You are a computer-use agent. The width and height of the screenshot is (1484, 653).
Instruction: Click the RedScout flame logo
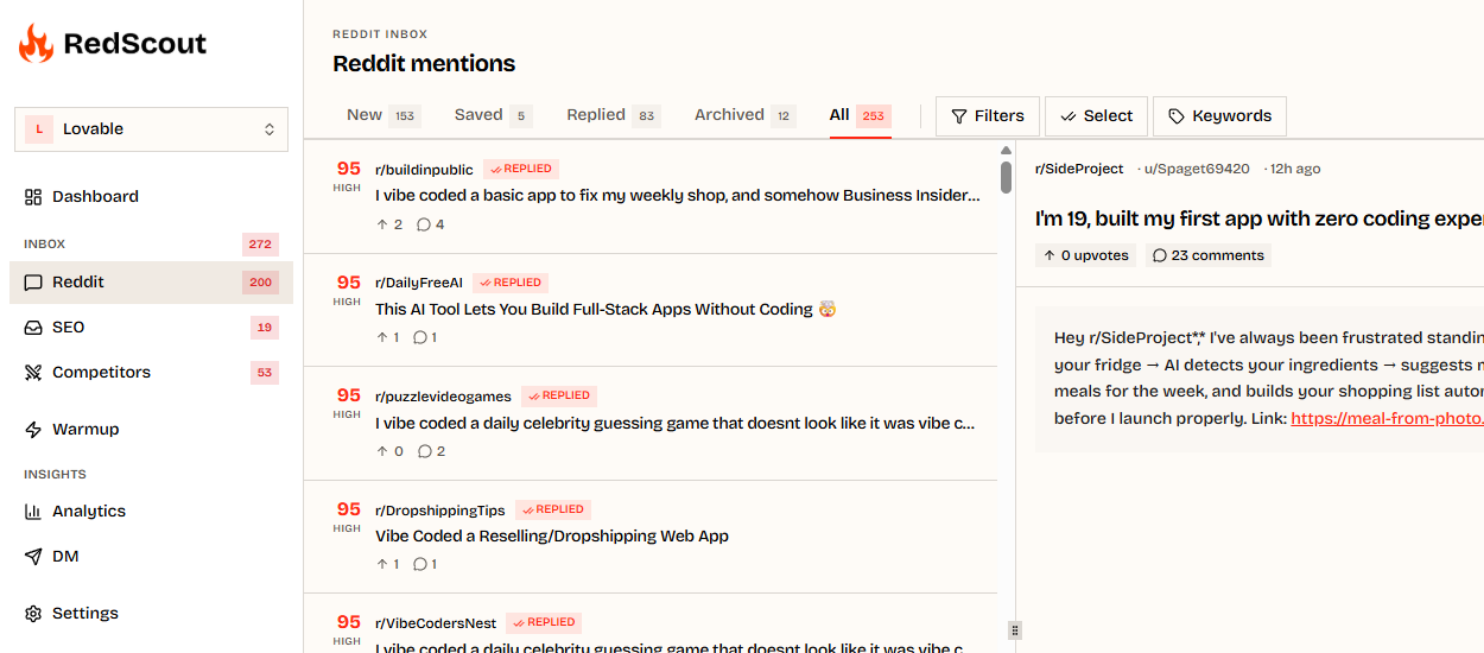click(x=36, y=43)
